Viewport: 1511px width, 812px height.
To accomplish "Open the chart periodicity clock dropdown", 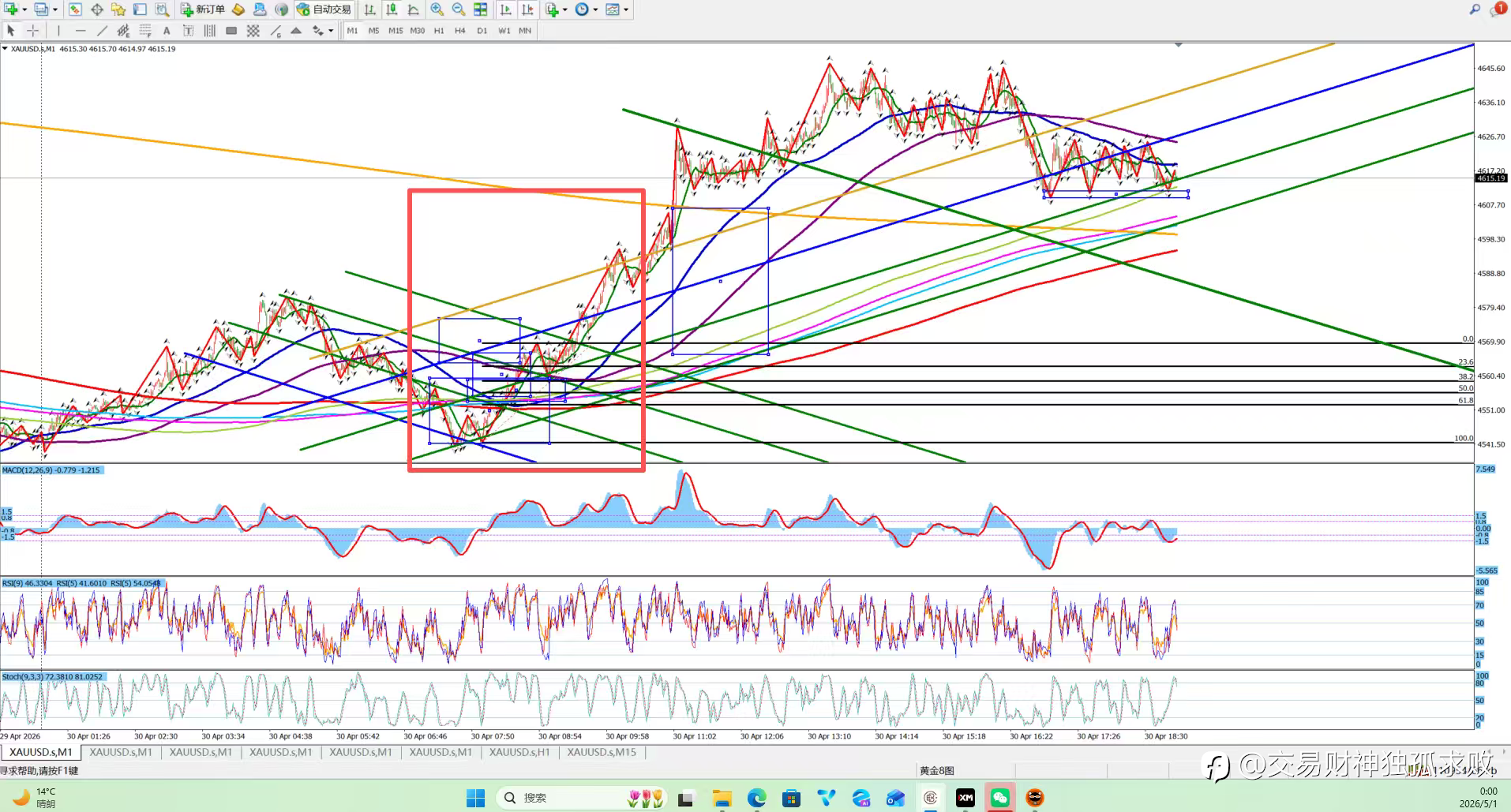I will coord(595,9).
